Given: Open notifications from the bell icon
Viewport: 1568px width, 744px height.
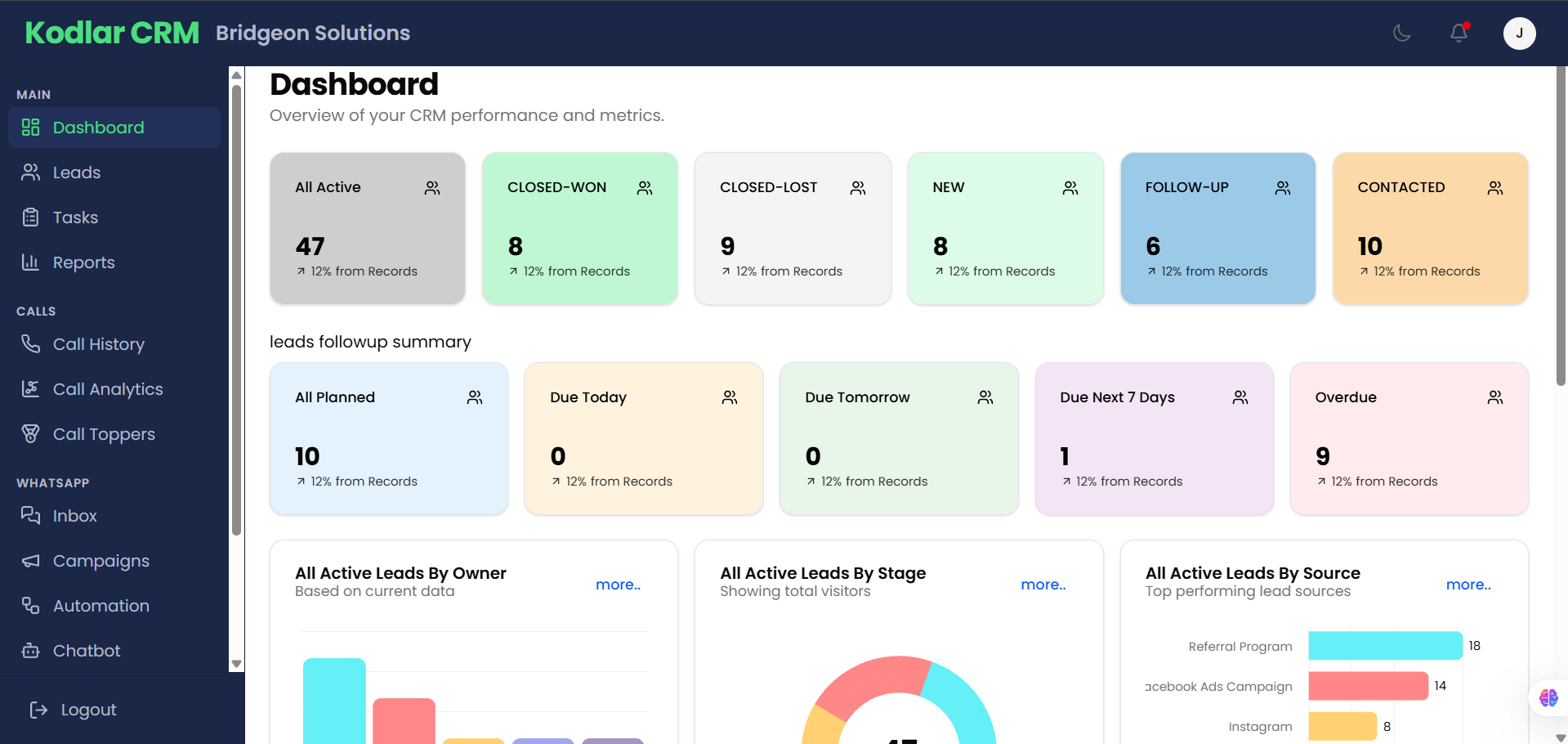Looking at the screenshot, I should [x=1459, y=34].
